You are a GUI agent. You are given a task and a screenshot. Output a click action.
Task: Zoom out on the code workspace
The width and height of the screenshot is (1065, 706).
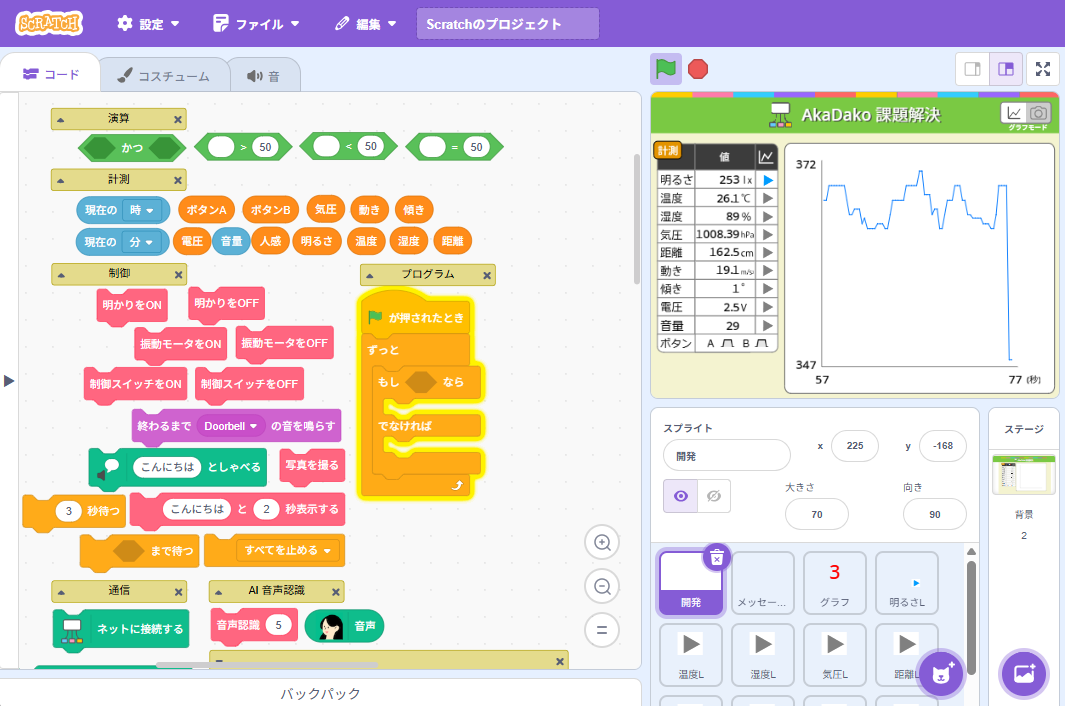click(x=602, y=587)
